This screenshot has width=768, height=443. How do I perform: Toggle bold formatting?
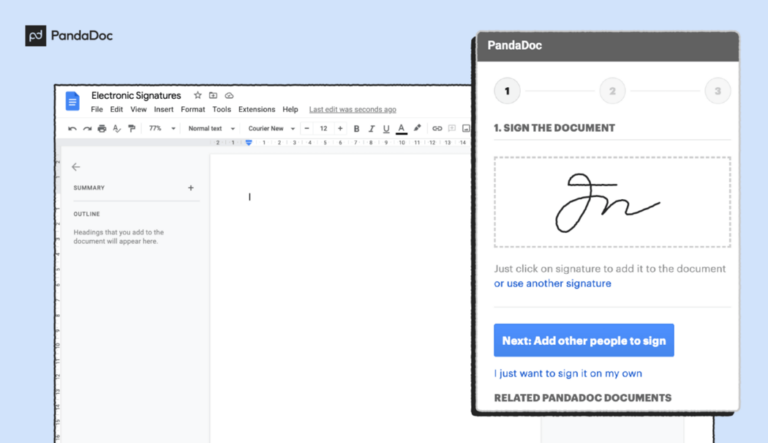[x=357, y=128]
